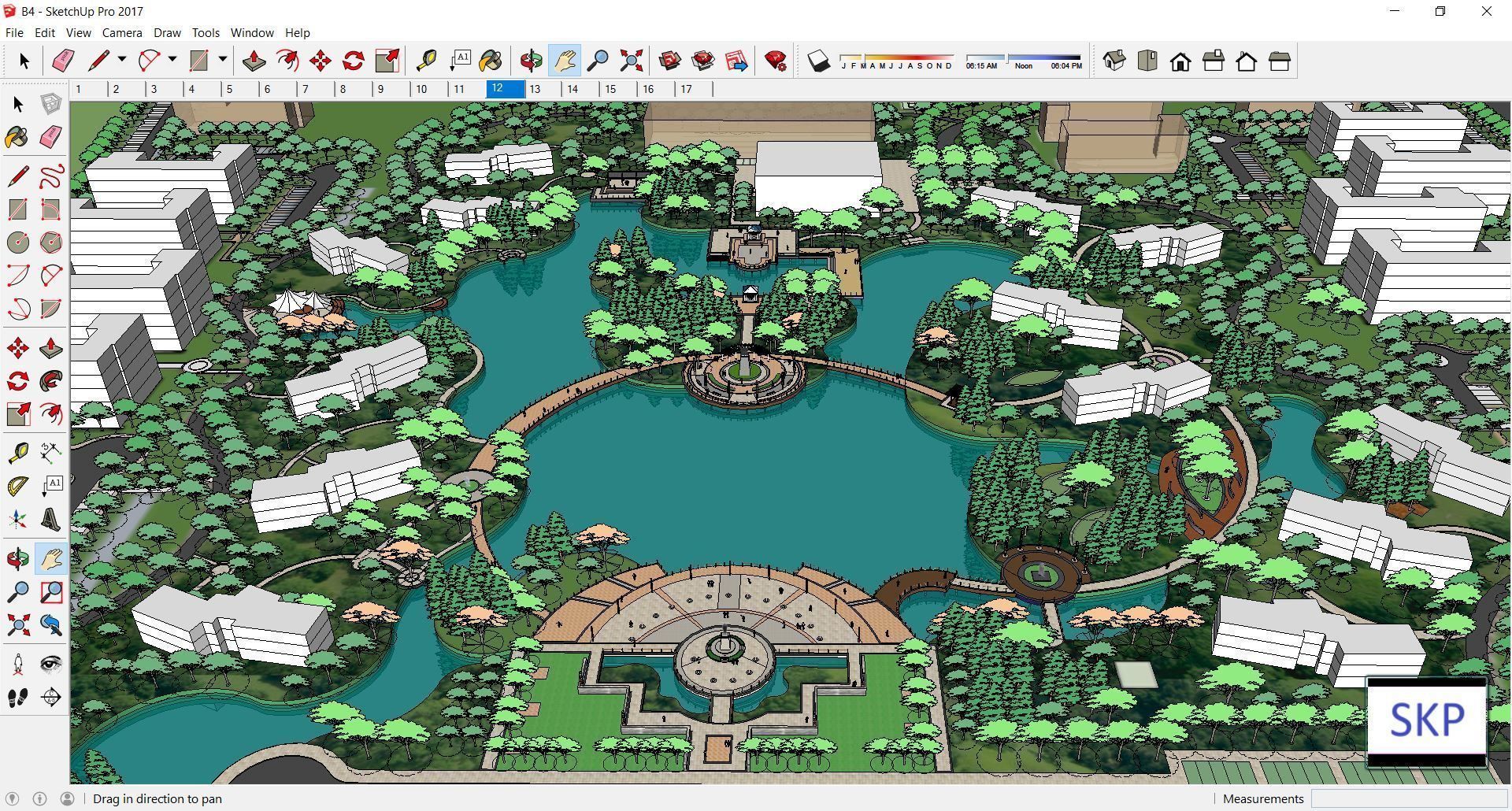Viewport: 1512px width, 811px height.
Task: Switch to Left view
Action: point(1280,61)
